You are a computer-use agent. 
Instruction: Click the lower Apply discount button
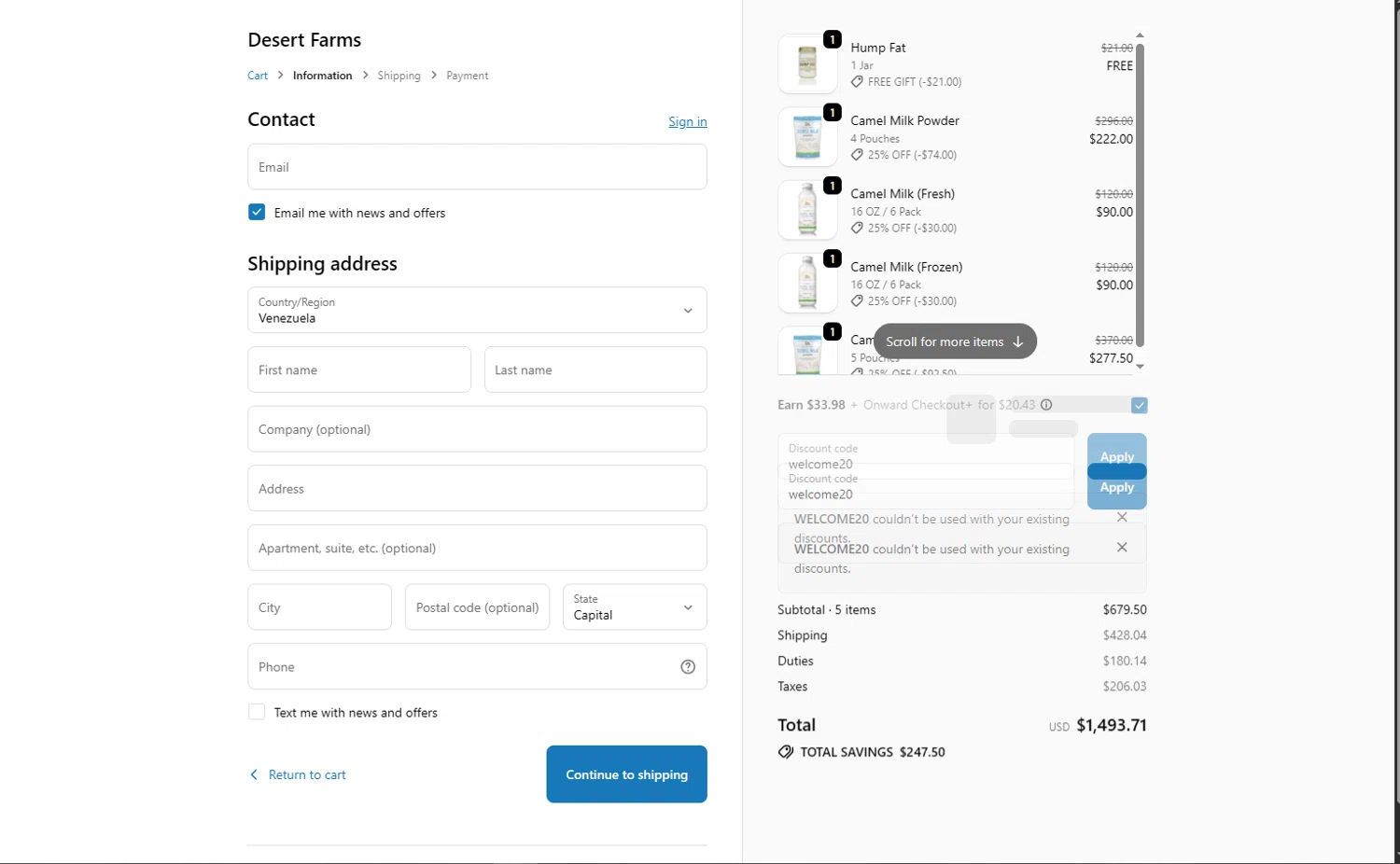[1116, 488]
